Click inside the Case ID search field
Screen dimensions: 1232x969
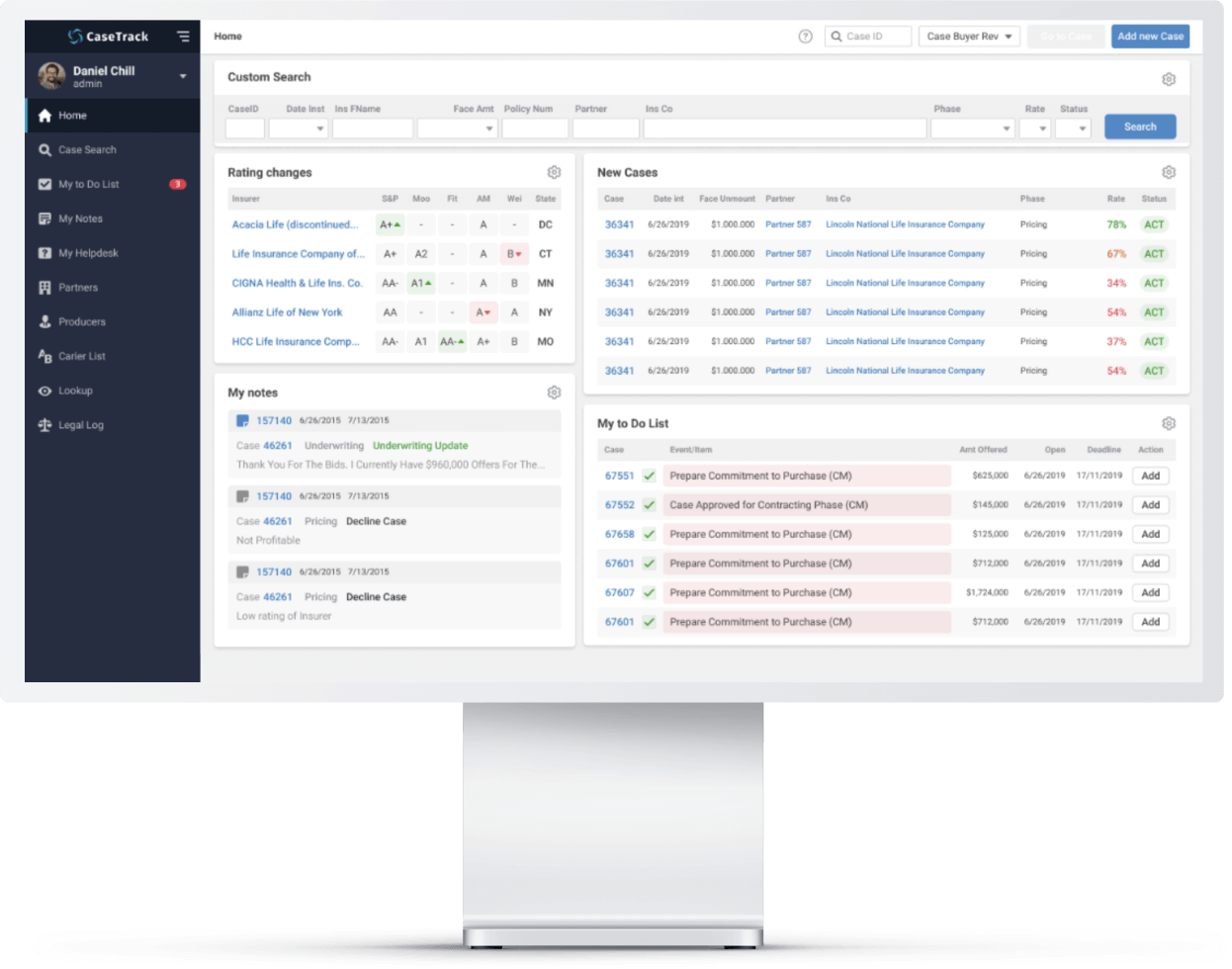coord(875,36)
